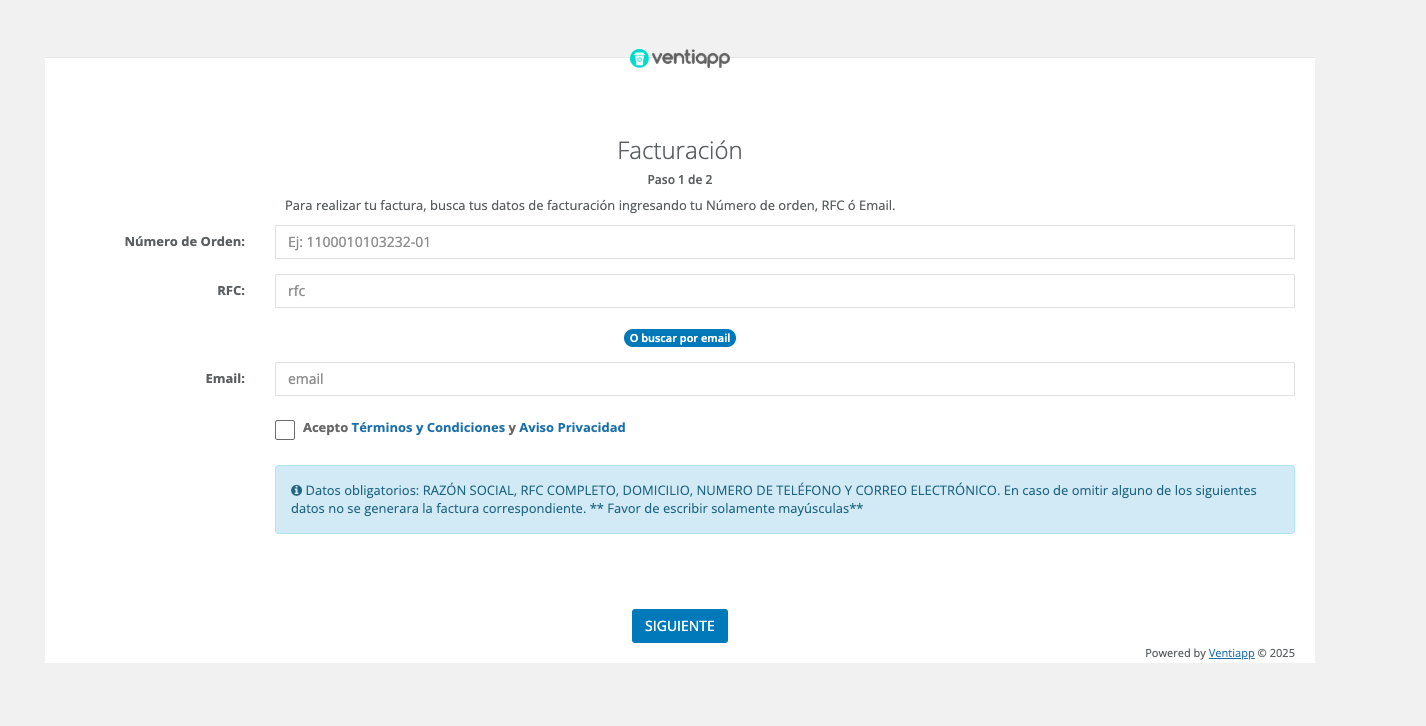
Task: Open the Ventiapp link in footer
Action: (x=1231, y=653)
